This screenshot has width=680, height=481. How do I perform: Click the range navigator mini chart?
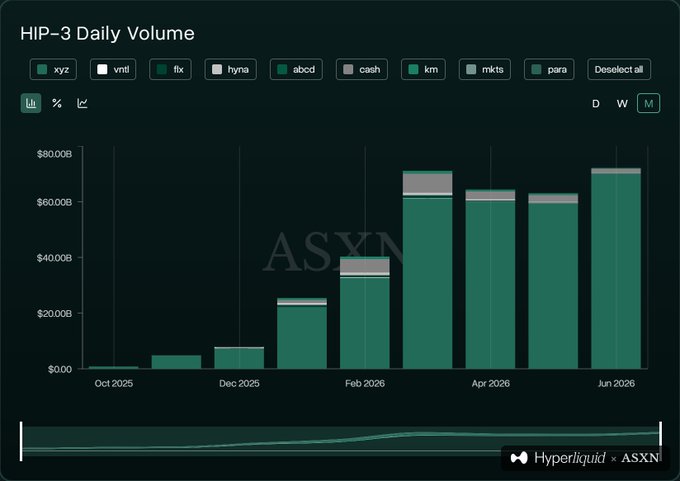[340, 441]
